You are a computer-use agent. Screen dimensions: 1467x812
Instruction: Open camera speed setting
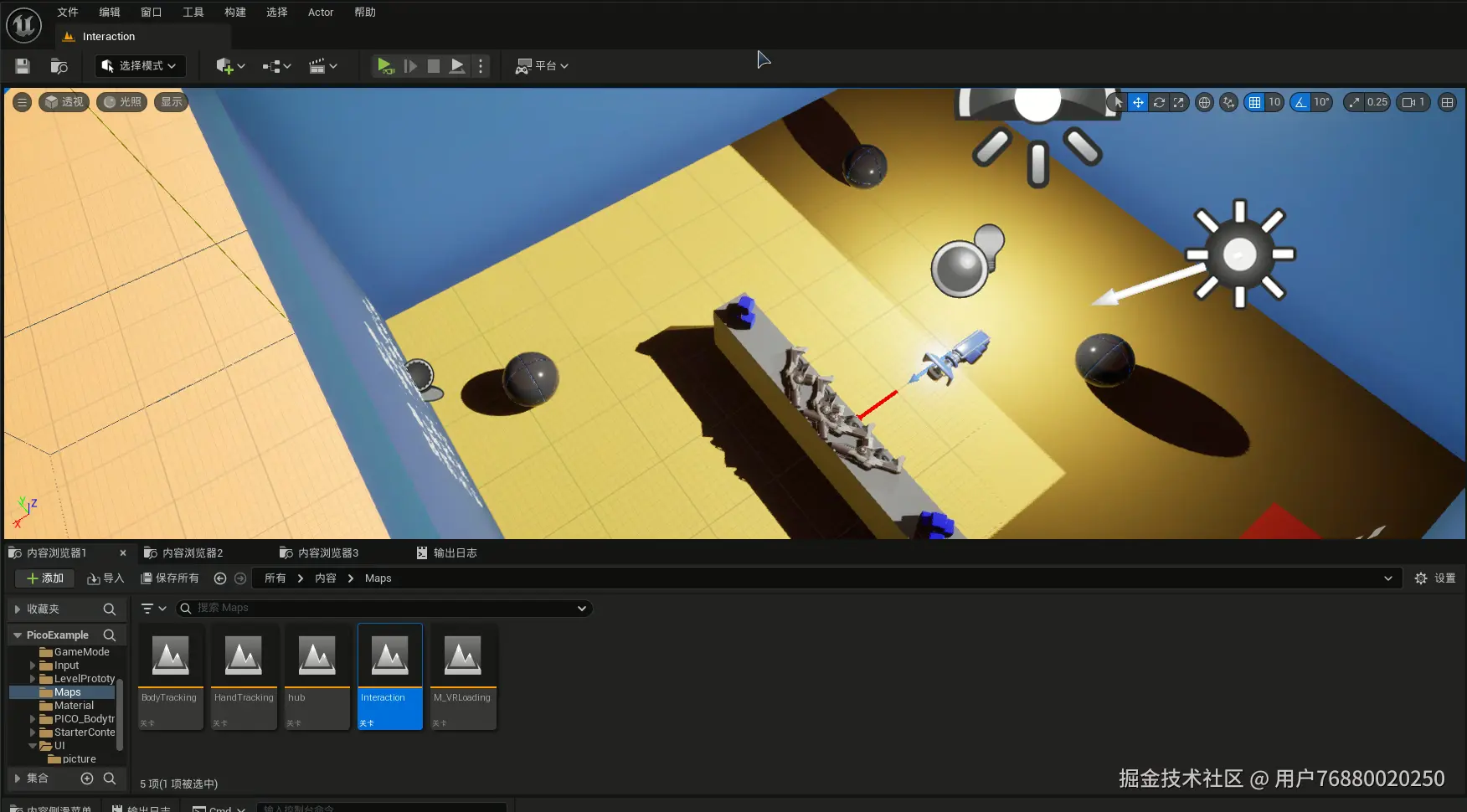(1413, 102)
